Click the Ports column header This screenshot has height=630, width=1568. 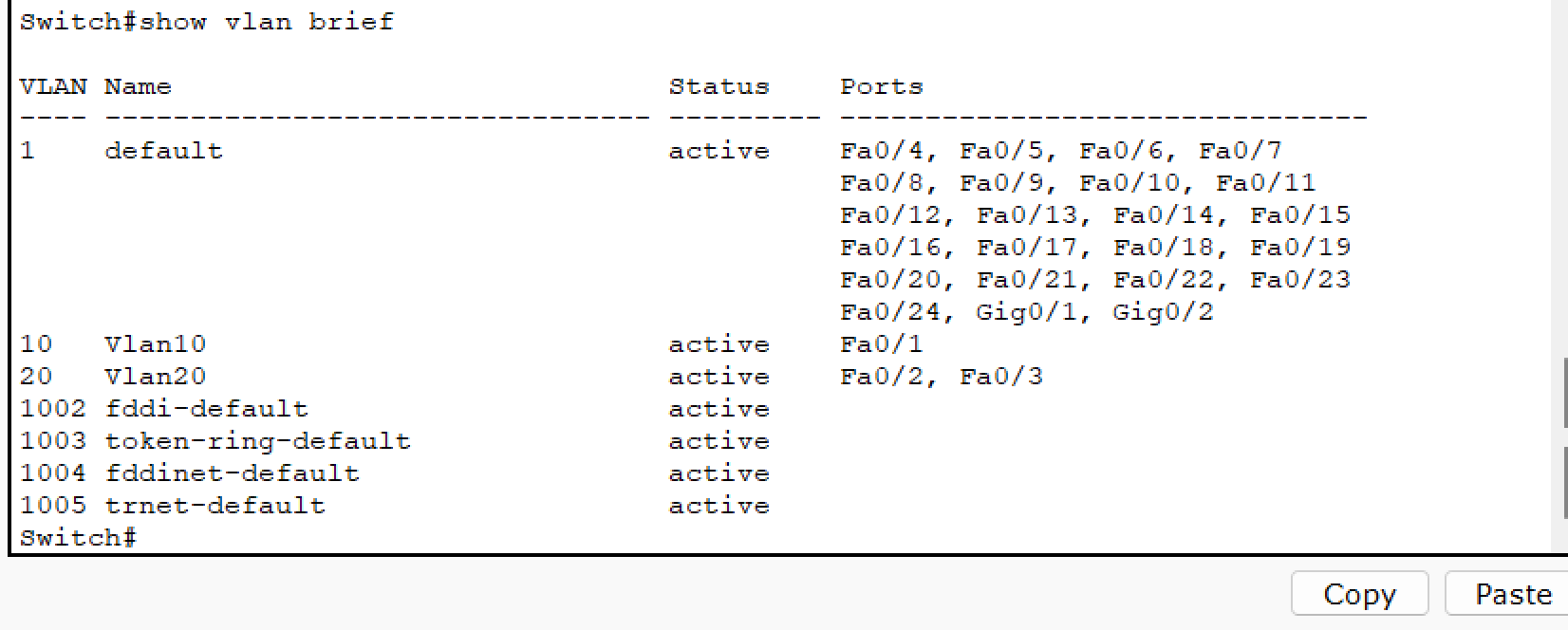(882, 86)
